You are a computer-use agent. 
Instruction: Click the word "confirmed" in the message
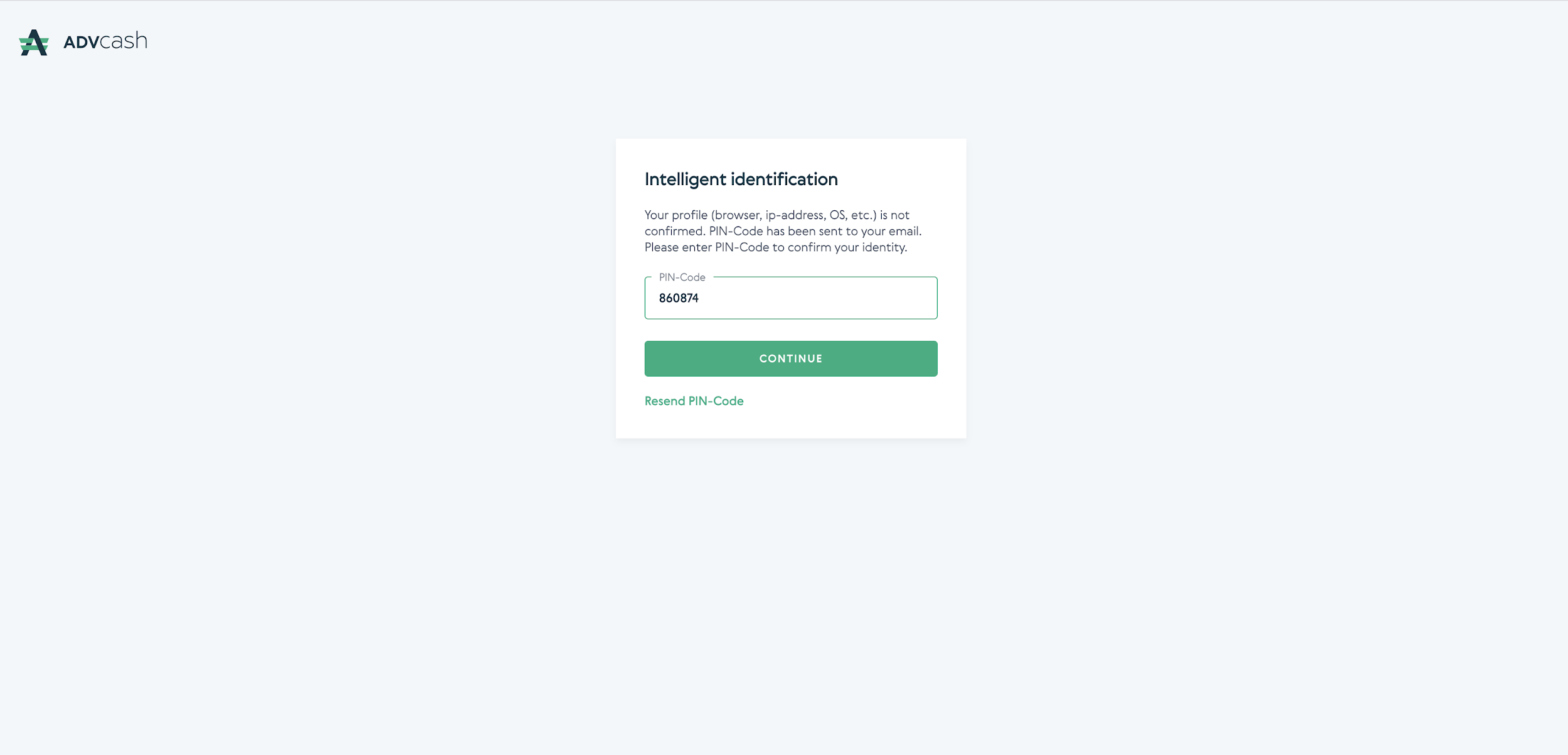coord(672,232)
